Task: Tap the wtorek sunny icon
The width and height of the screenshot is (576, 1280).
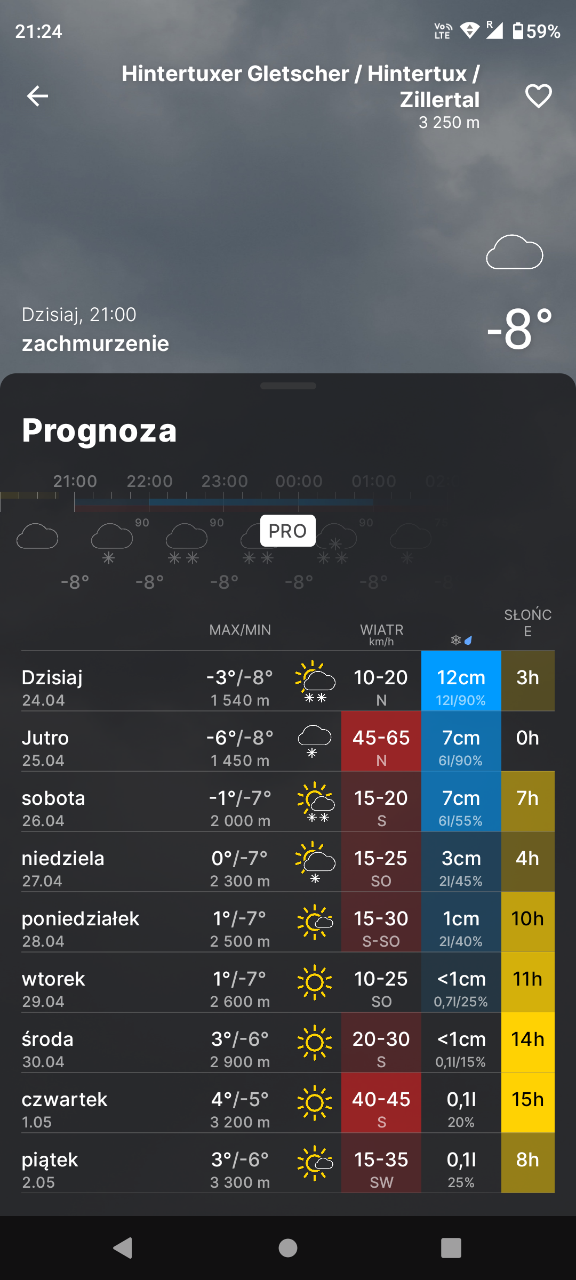Action: [314, 982]
